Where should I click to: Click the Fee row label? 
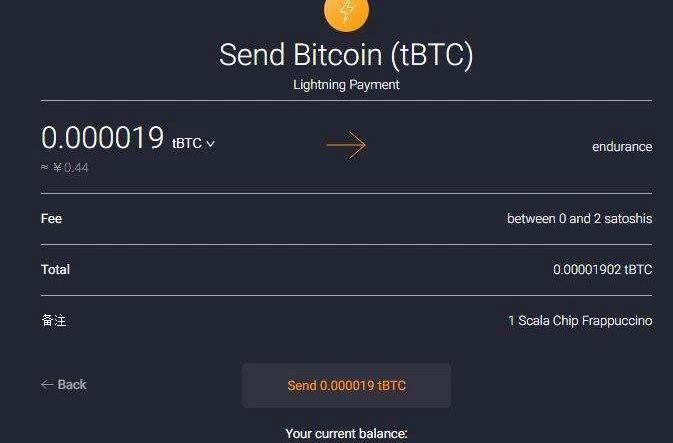[x=51, y=218]
